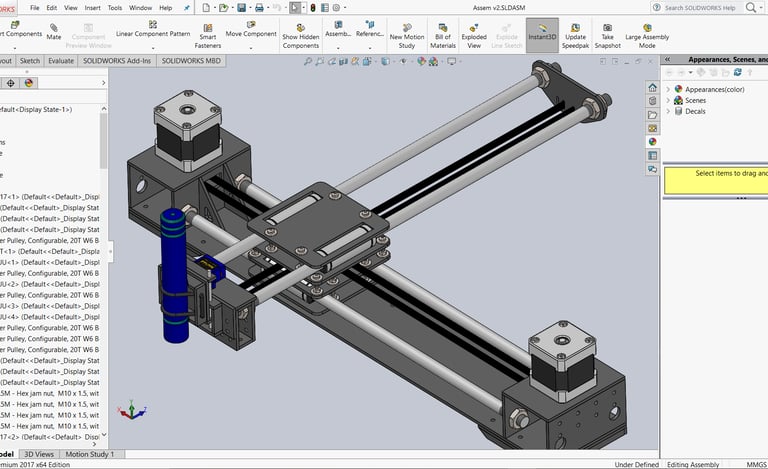The height and width of the screenshot is (469, 768).
Task: Click the Apply Scene icon
Action: (433, 61)
